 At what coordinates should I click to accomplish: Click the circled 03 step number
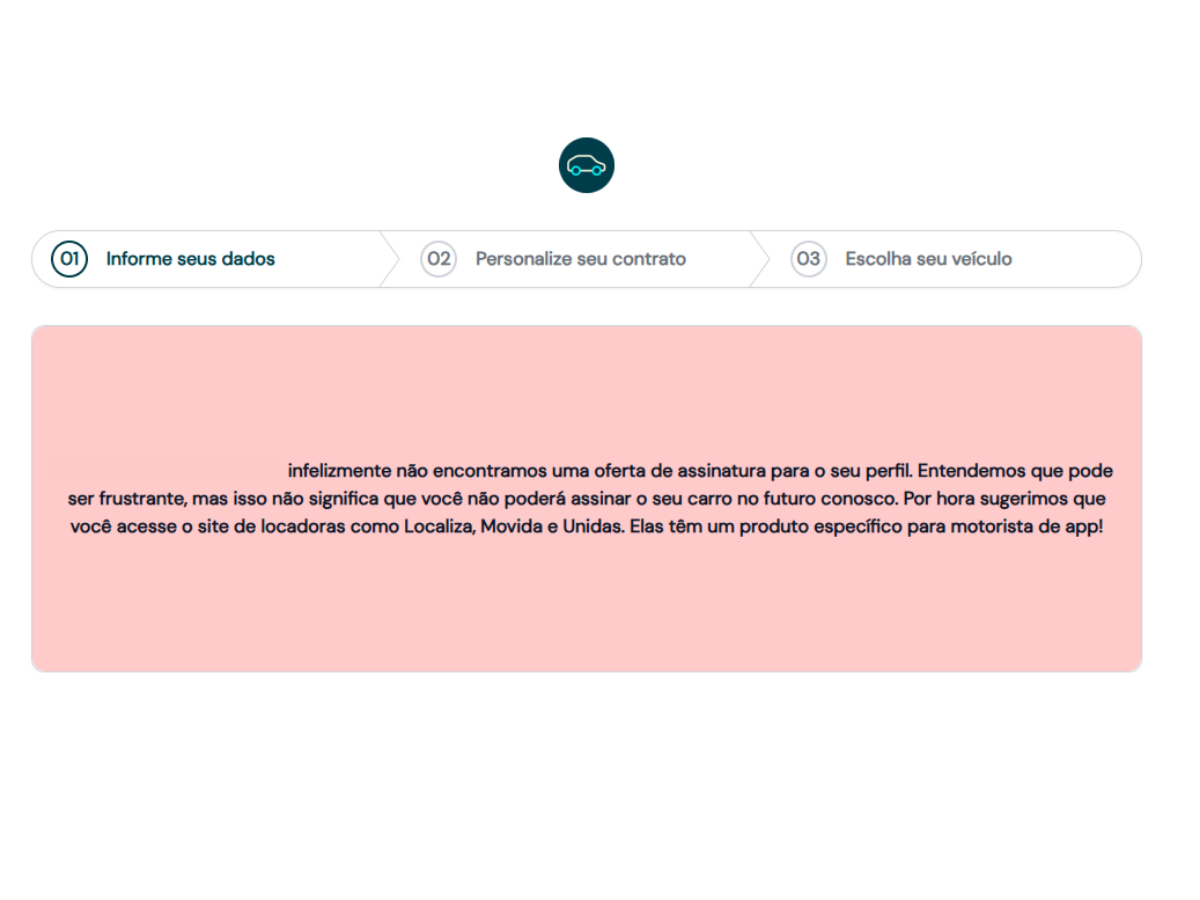[x=808, y=259]
